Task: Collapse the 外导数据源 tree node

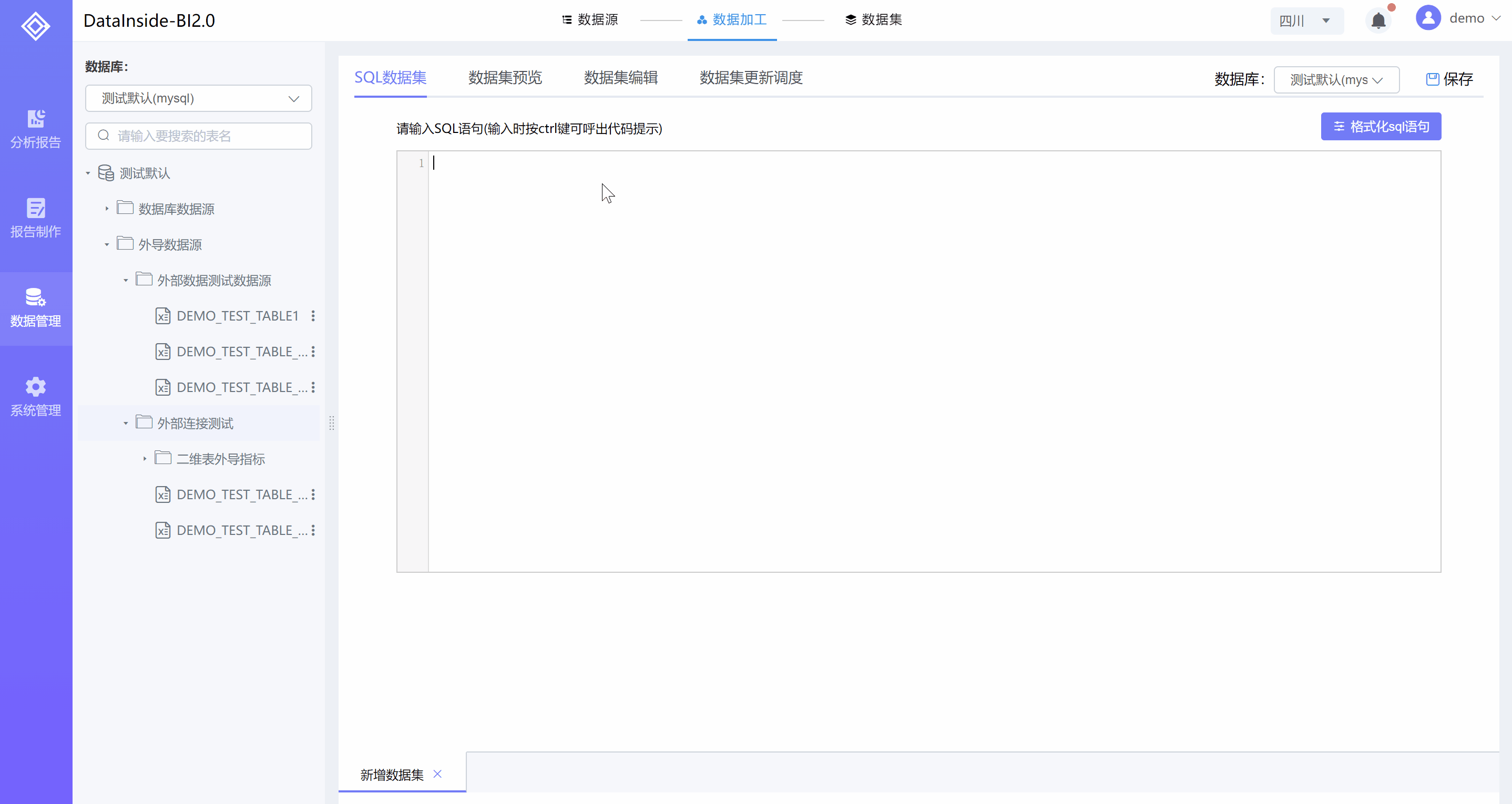Action: (x=107, y=244)
